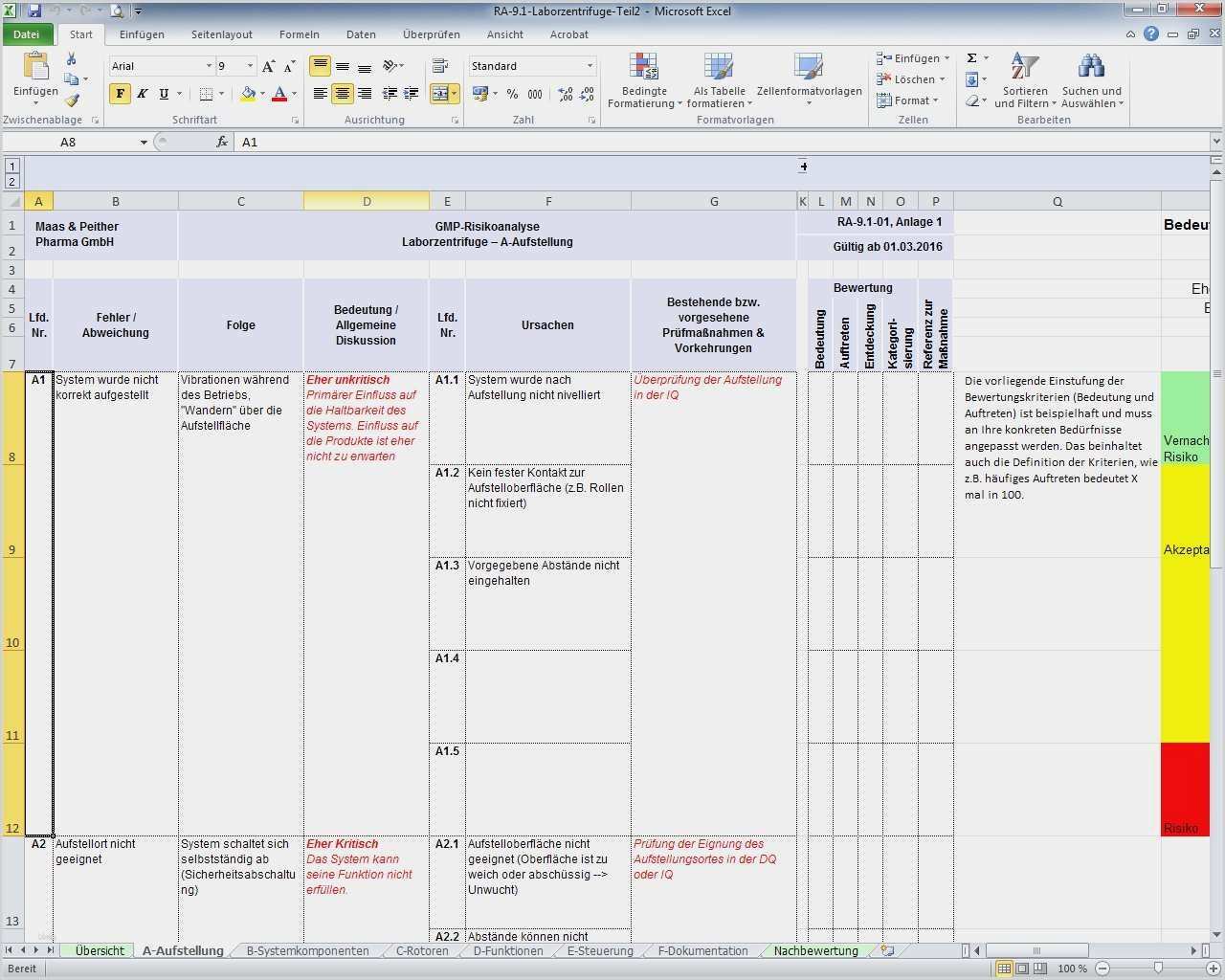
Task: Toggle italic formatting with the K button
Action: coord(142,95)
